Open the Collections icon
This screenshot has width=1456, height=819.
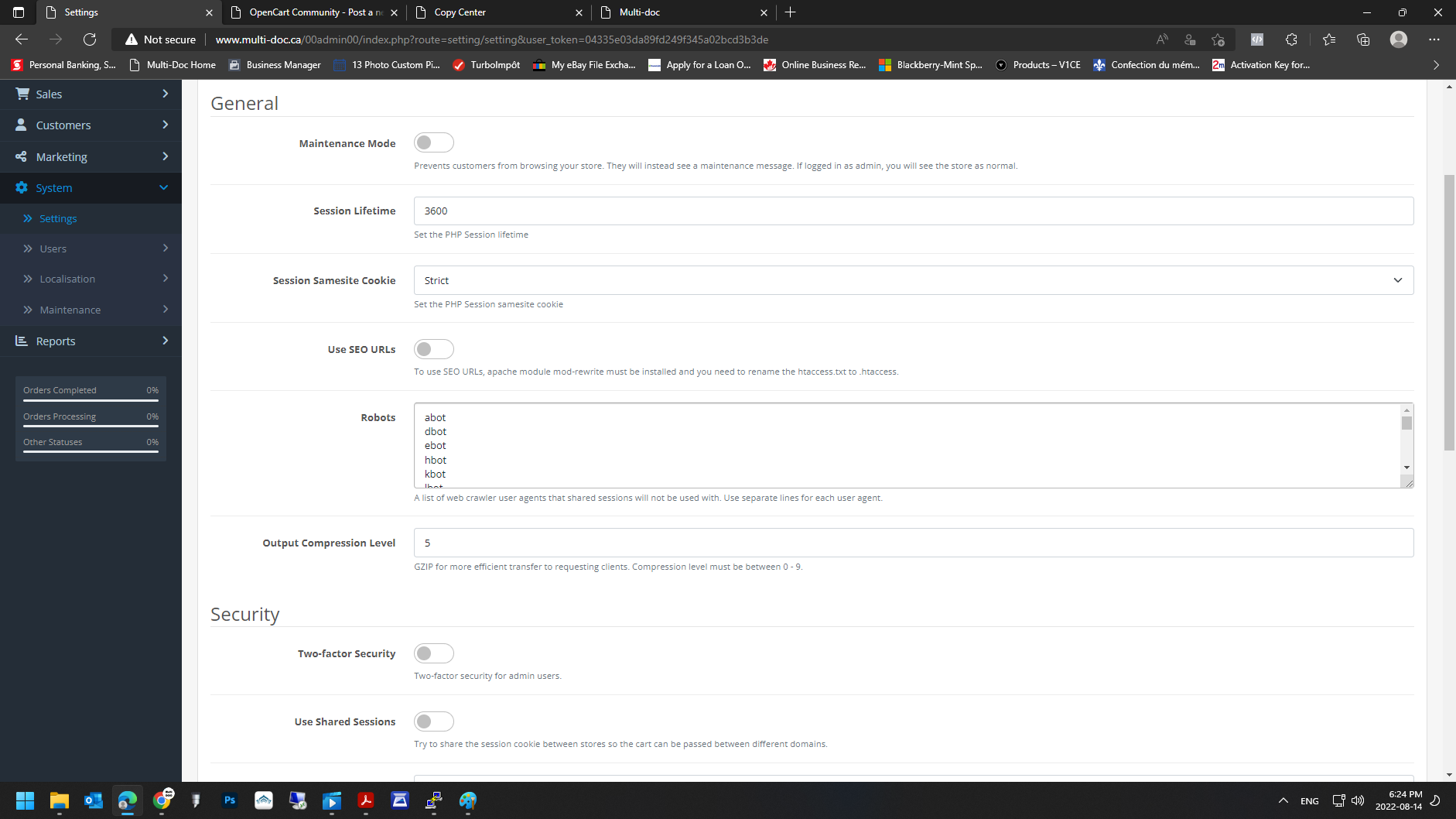pyautogui.click(x=1363, y=39)
